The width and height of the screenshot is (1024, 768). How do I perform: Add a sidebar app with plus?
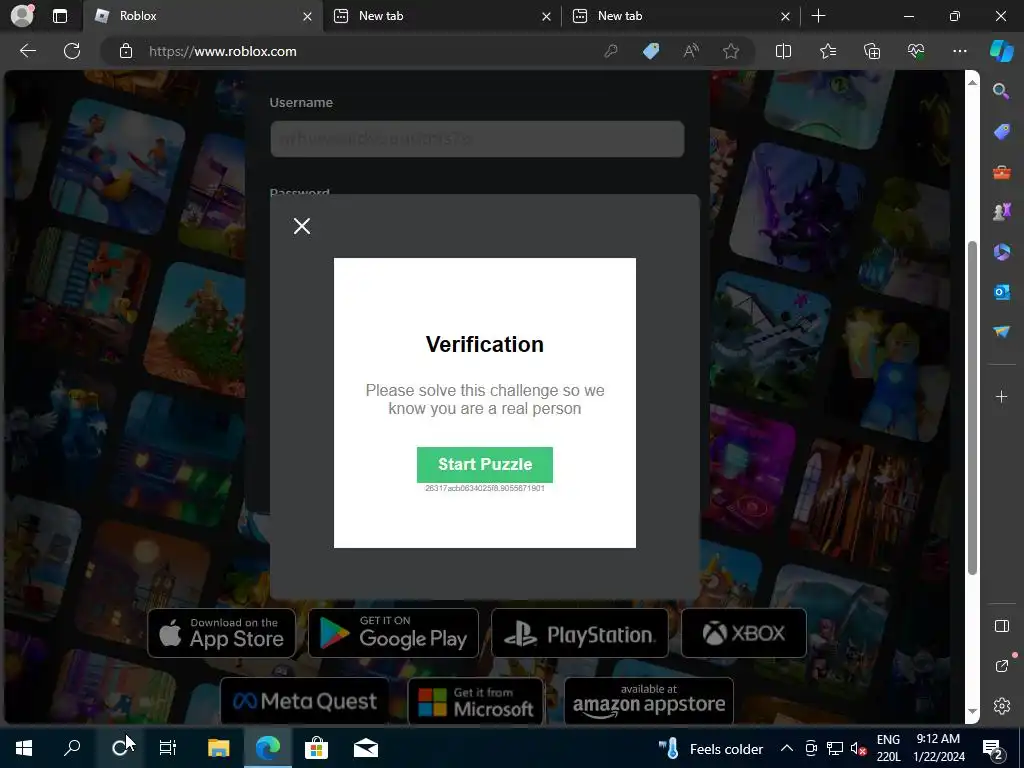tap(1001, 396)
